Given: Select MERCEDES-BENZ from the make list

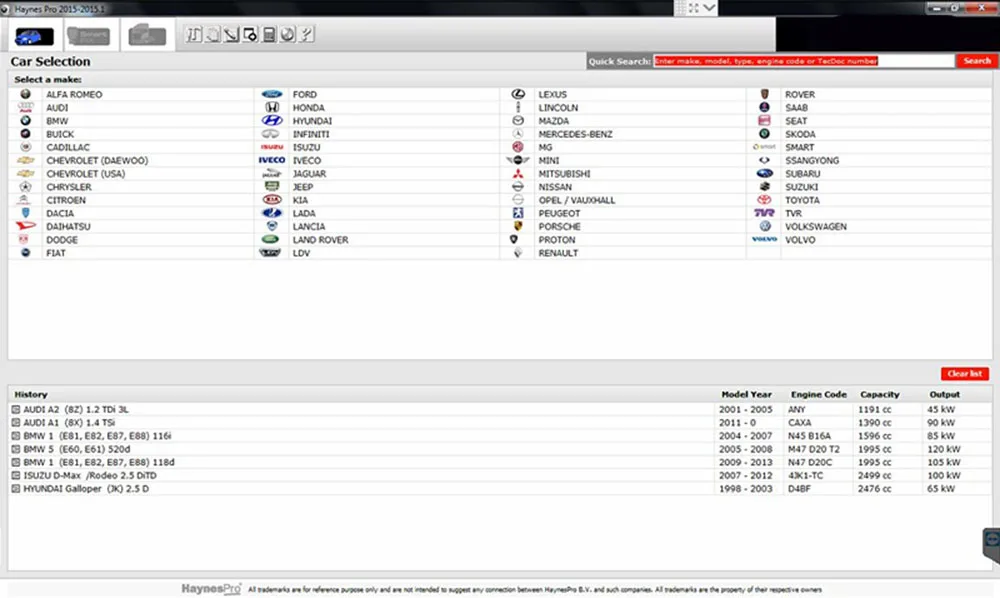Looking at the screenshot, I should [575, 134].
